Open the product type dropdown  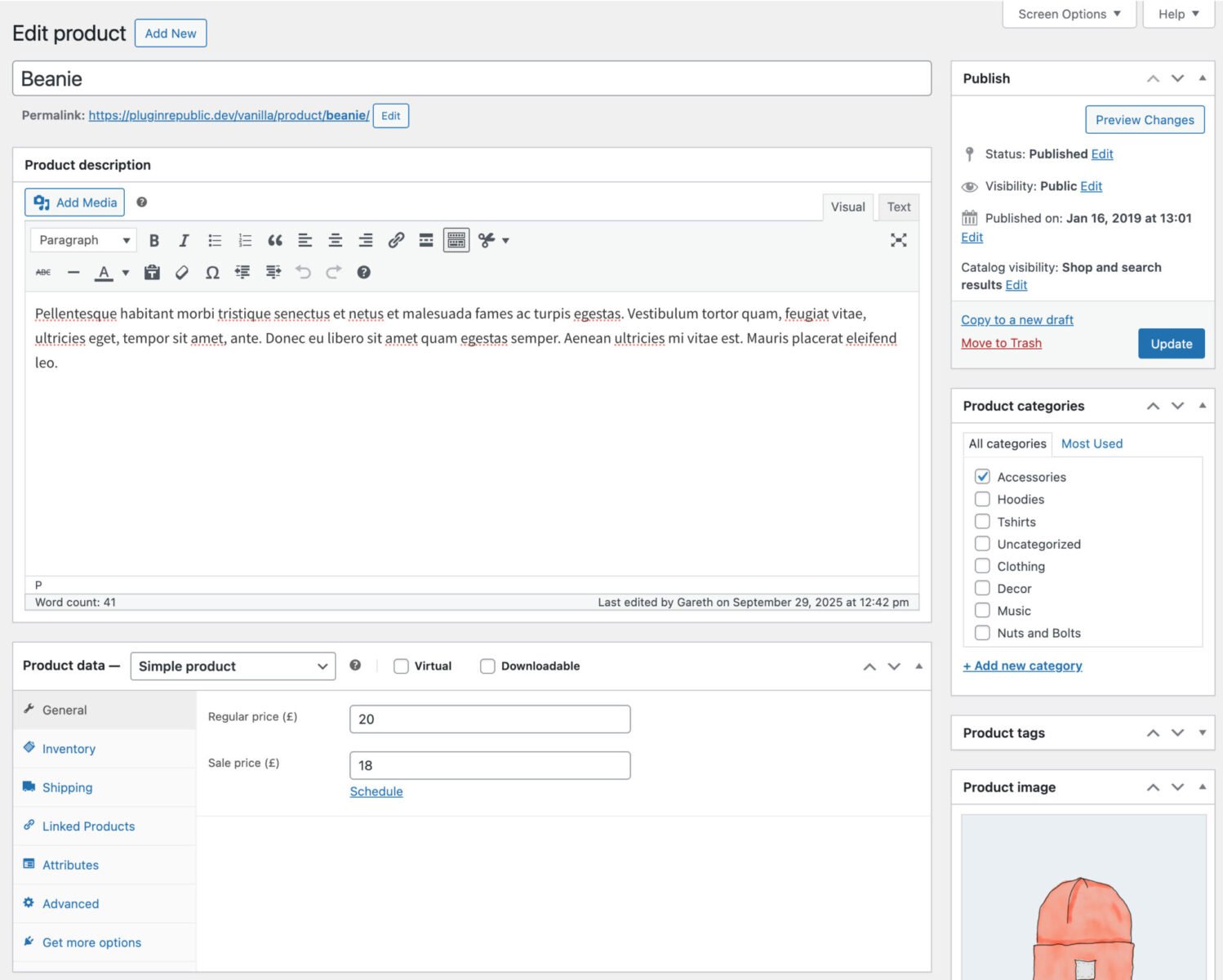click(x=233, y=666)
